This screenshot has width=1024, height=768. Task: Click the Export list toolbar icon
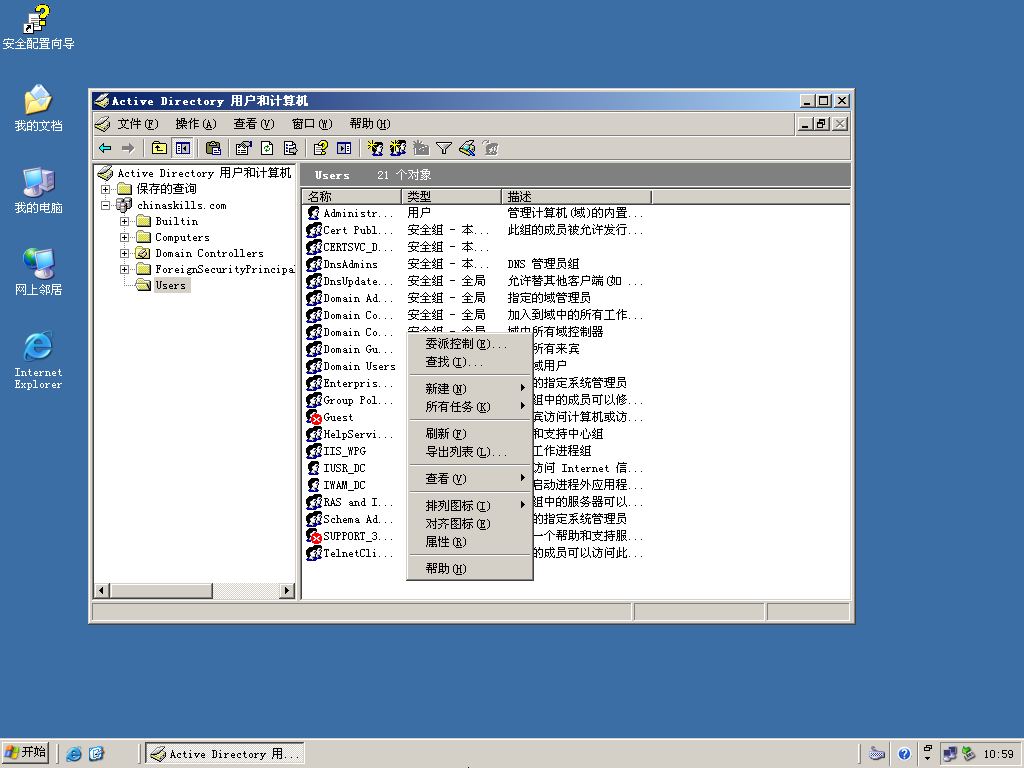[290, 148]
